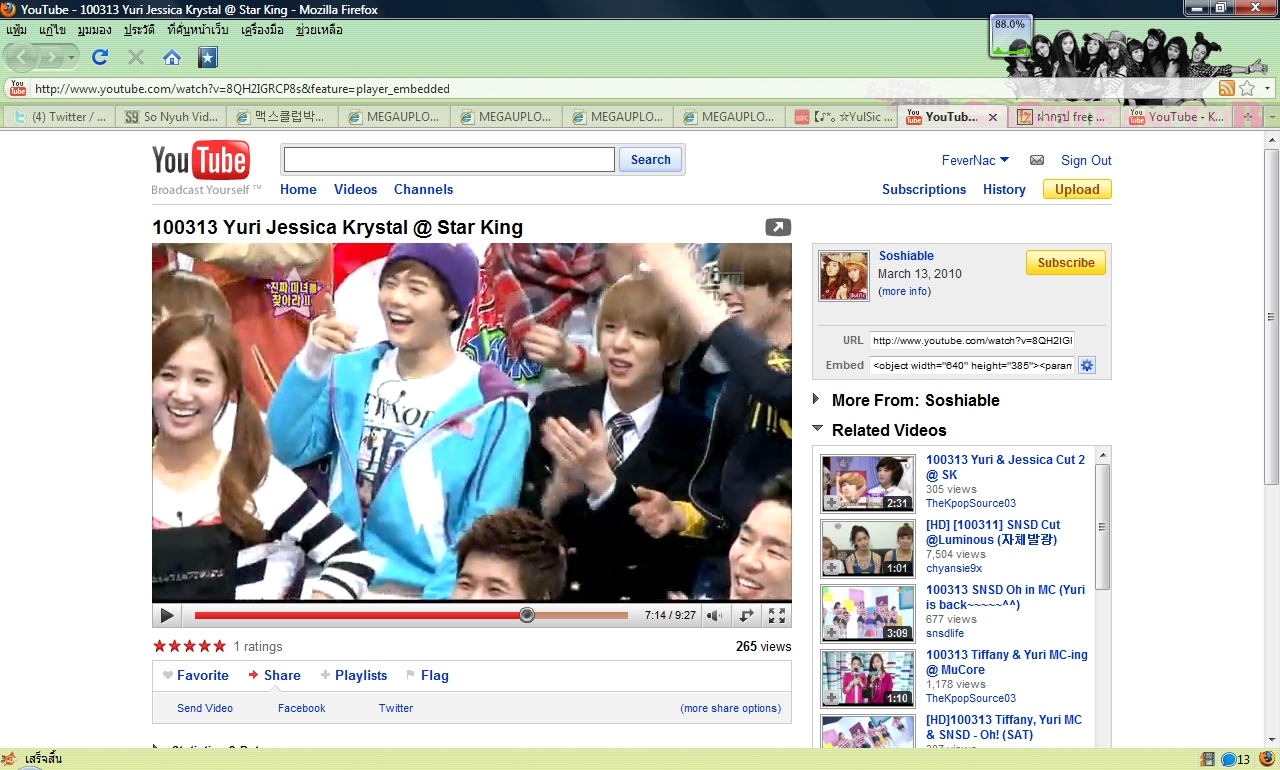Open the ประวัติ (History) menu
1280x770 pixels.
[140, 30]
